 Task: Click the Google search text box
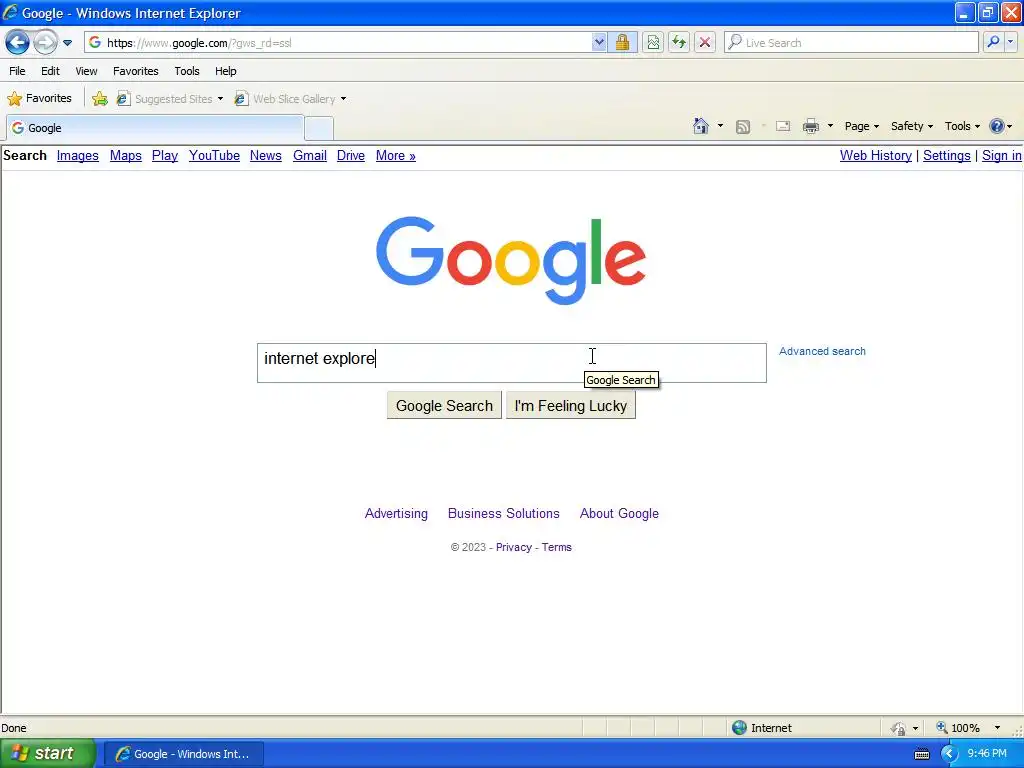[x=511, y=363]
